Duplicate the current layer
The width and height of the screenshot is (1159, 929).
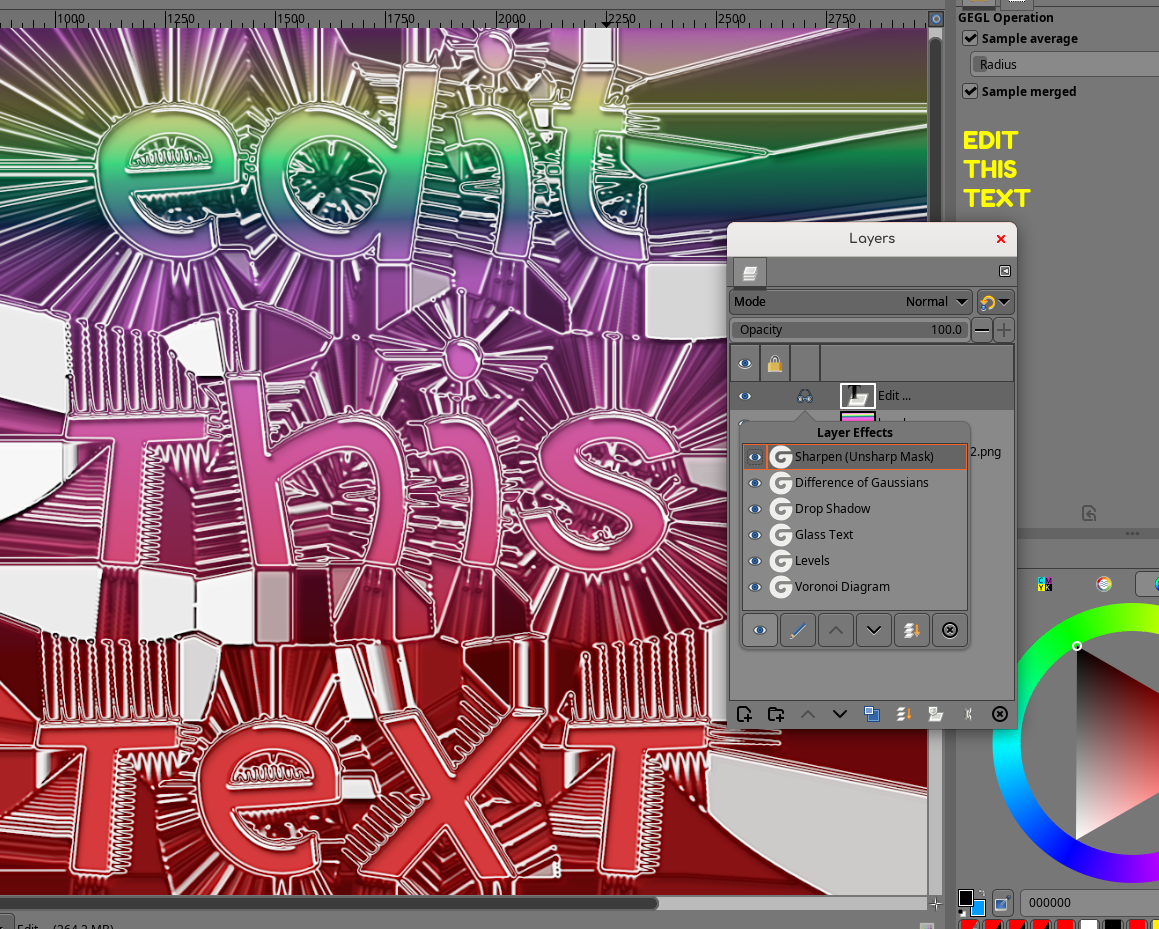click(x=871, y=714)
